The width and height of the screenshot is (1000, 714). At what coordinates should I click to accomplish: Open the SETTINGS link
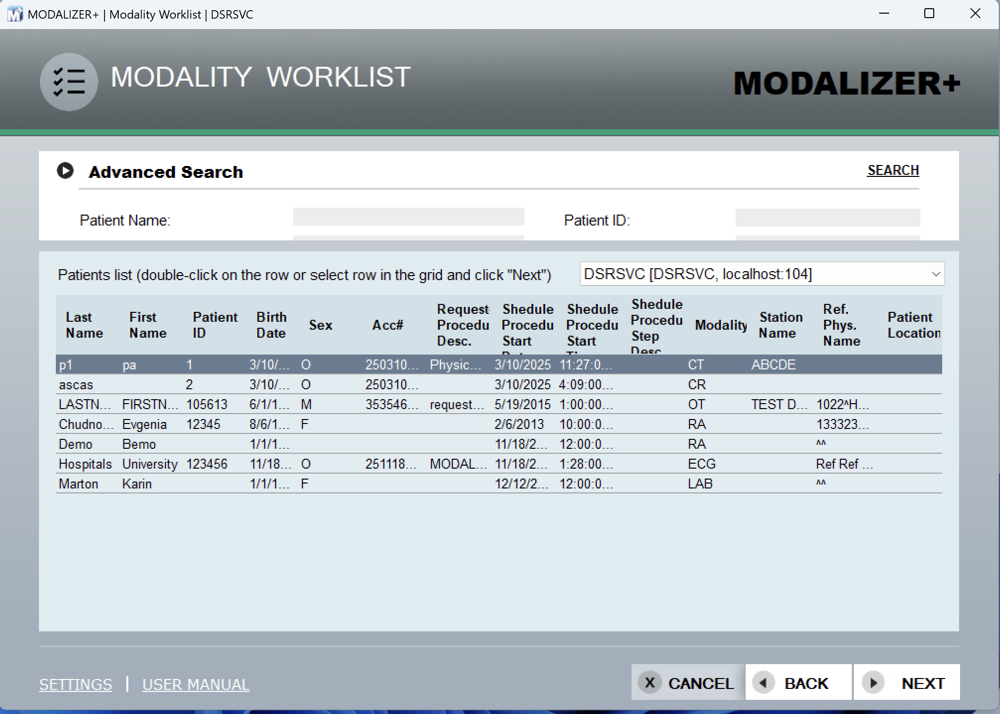(75, 685)
